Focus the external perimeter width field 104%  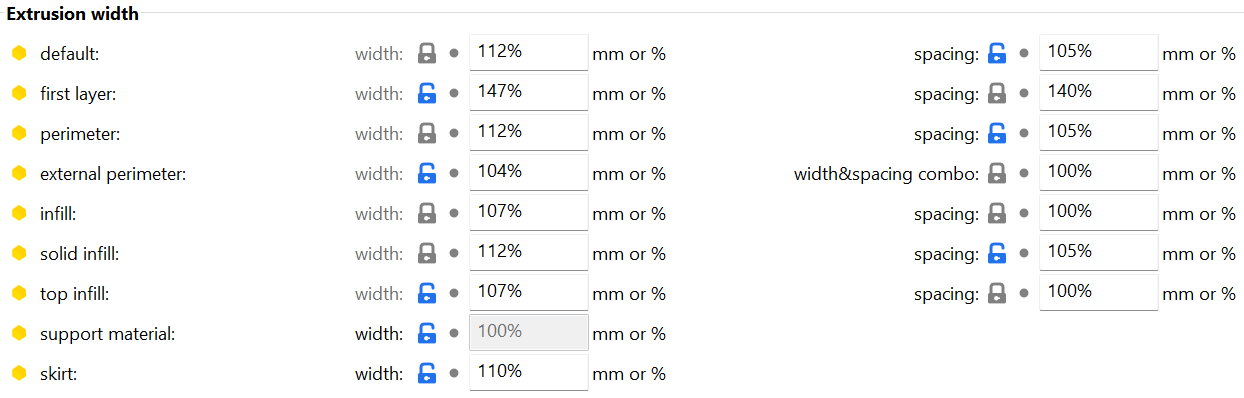pos(529,172)
